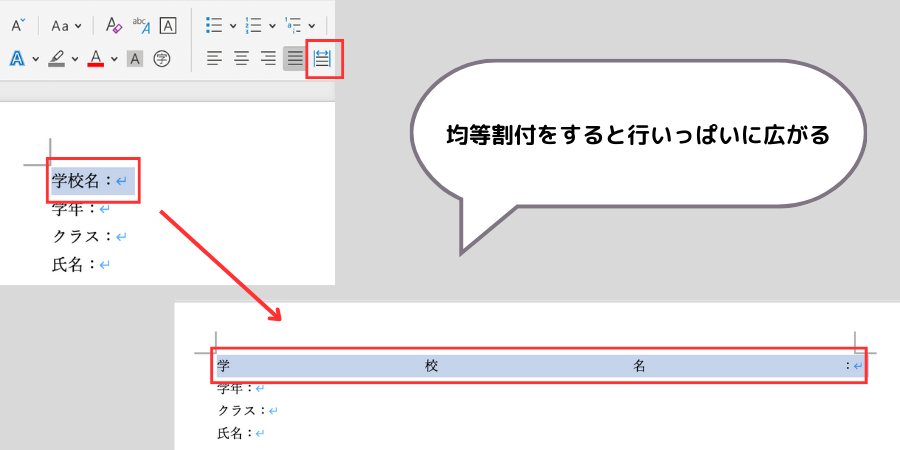Expand the numbered list dropdown arrow
The height and width of the screenshot is (450, 900).
272,26
